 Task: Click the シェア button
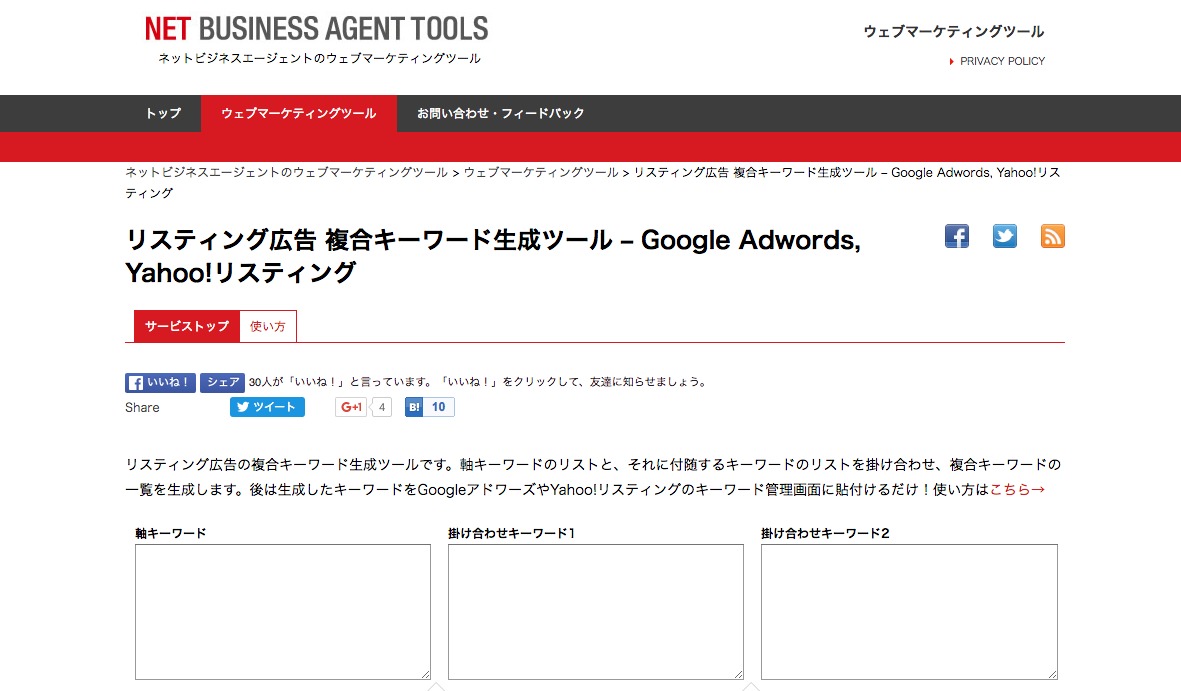(x=222, y=382)
